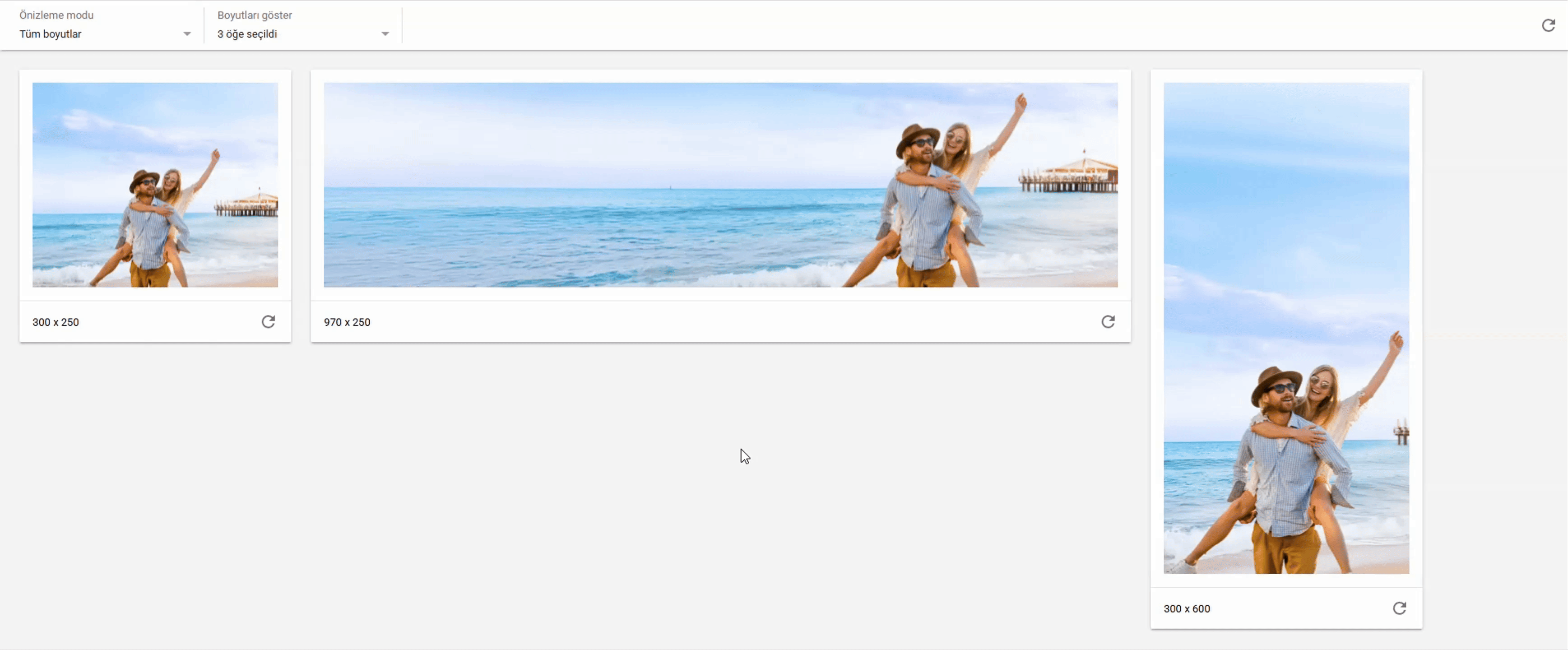Click the Önizleme modu label
1568x650 pixels.
(56, 15)
